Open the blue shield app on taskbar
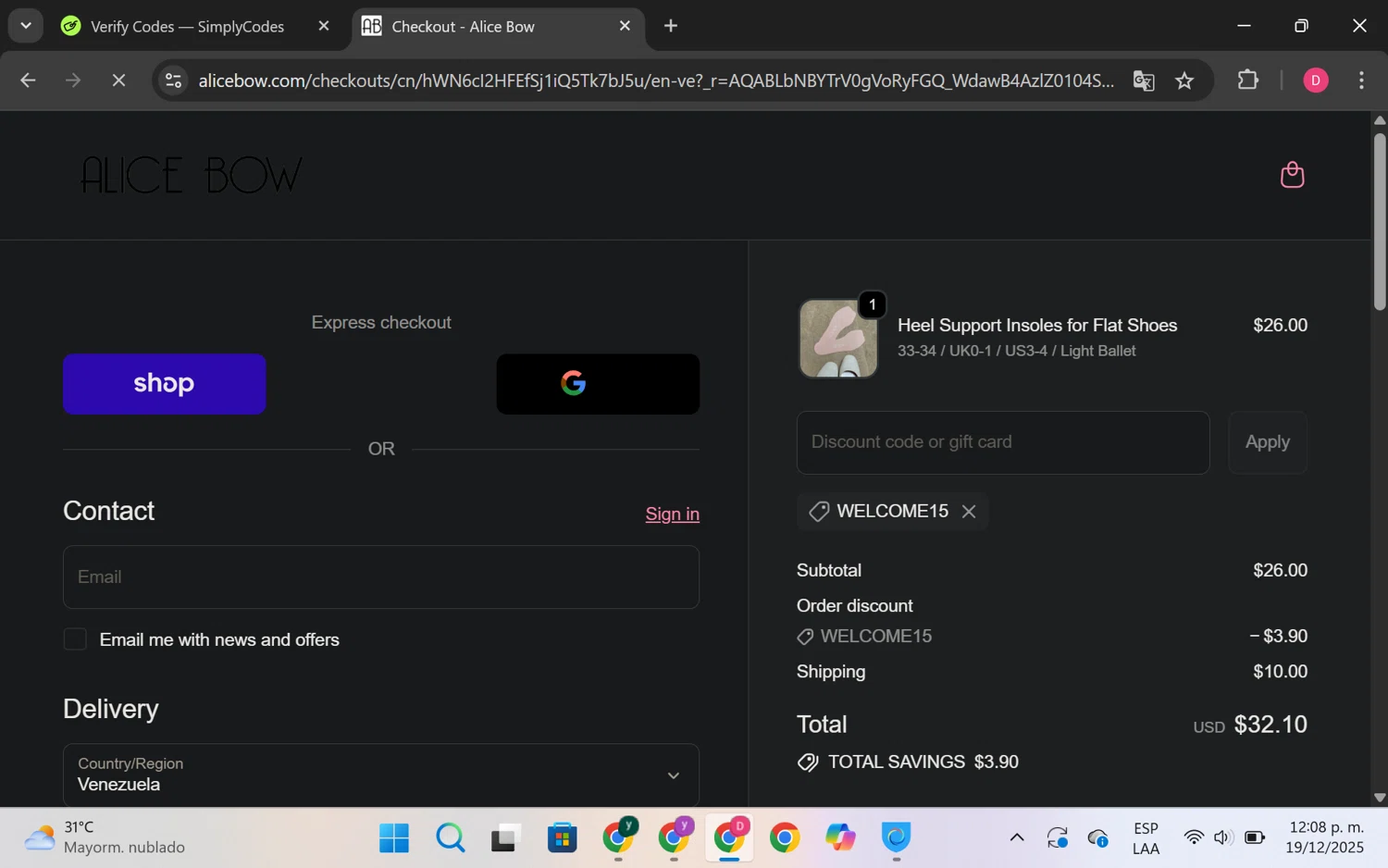 tap(896, 838)
